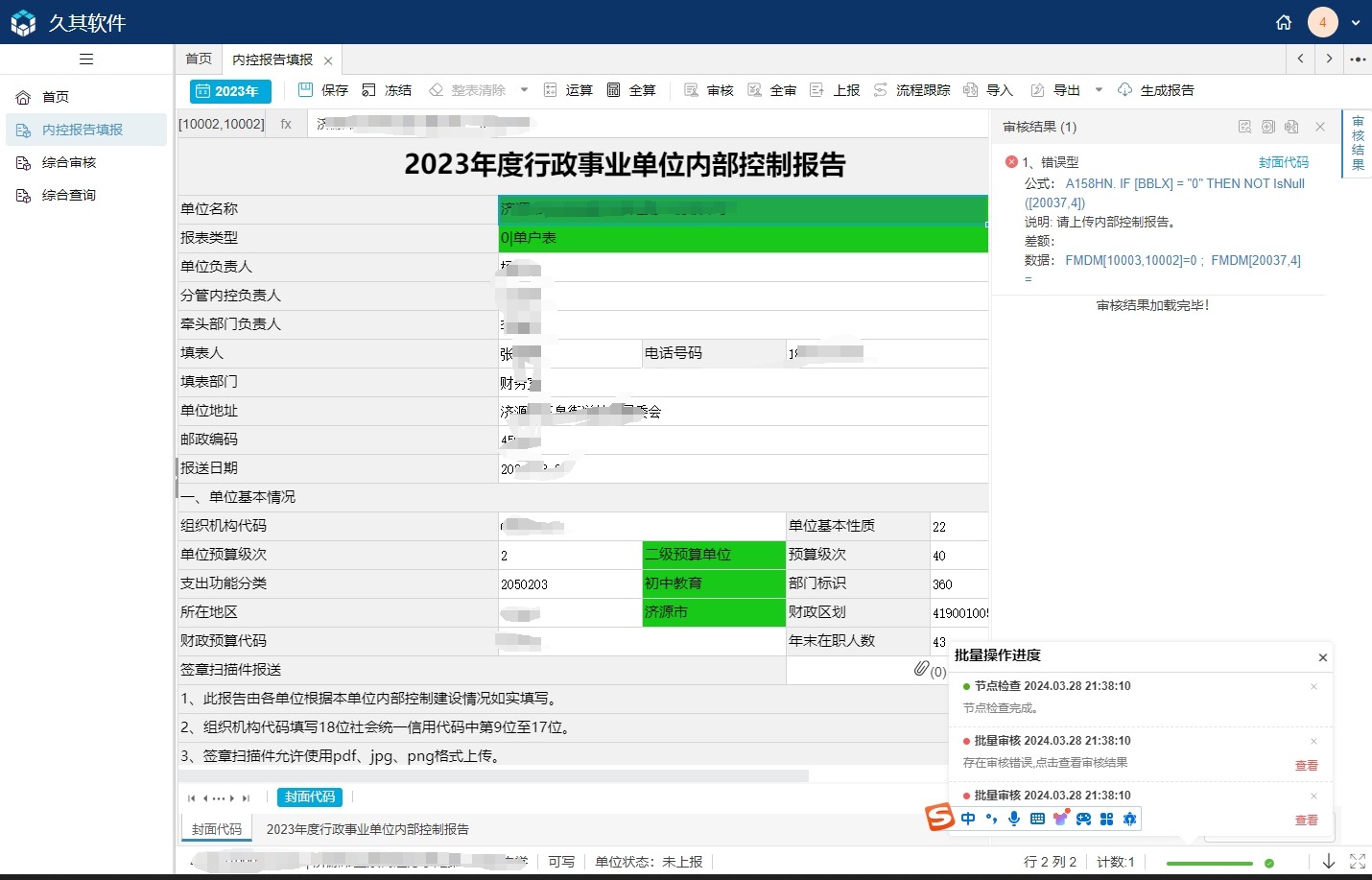1372x880 pixels.
Task: Switch to the 2023年度行政事业单位内部控制报告 sheet tab
Action: (x=367, y=829)
